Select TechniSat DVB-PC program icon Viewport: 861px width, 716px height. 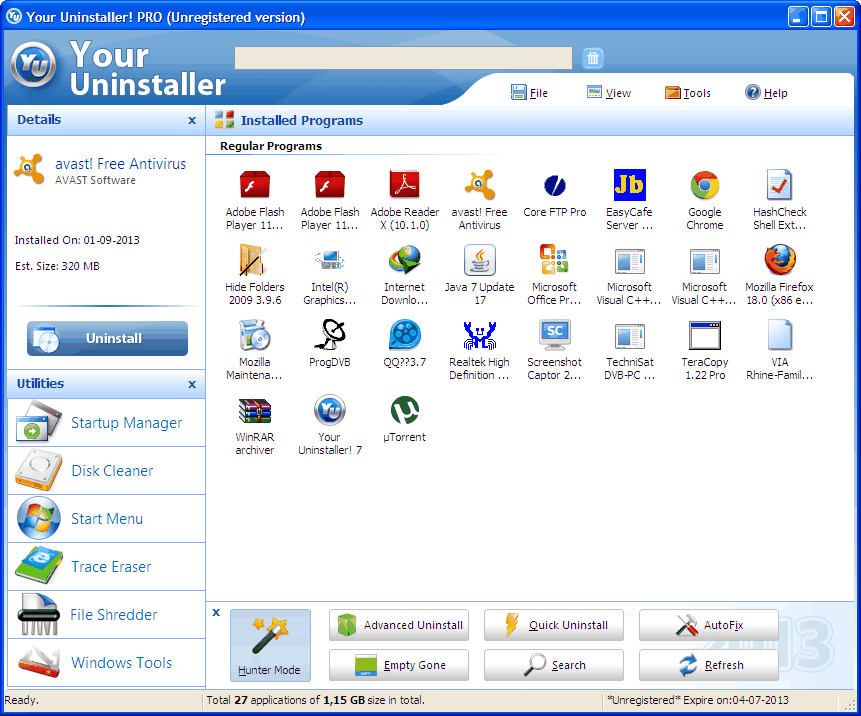click(629, 335)
